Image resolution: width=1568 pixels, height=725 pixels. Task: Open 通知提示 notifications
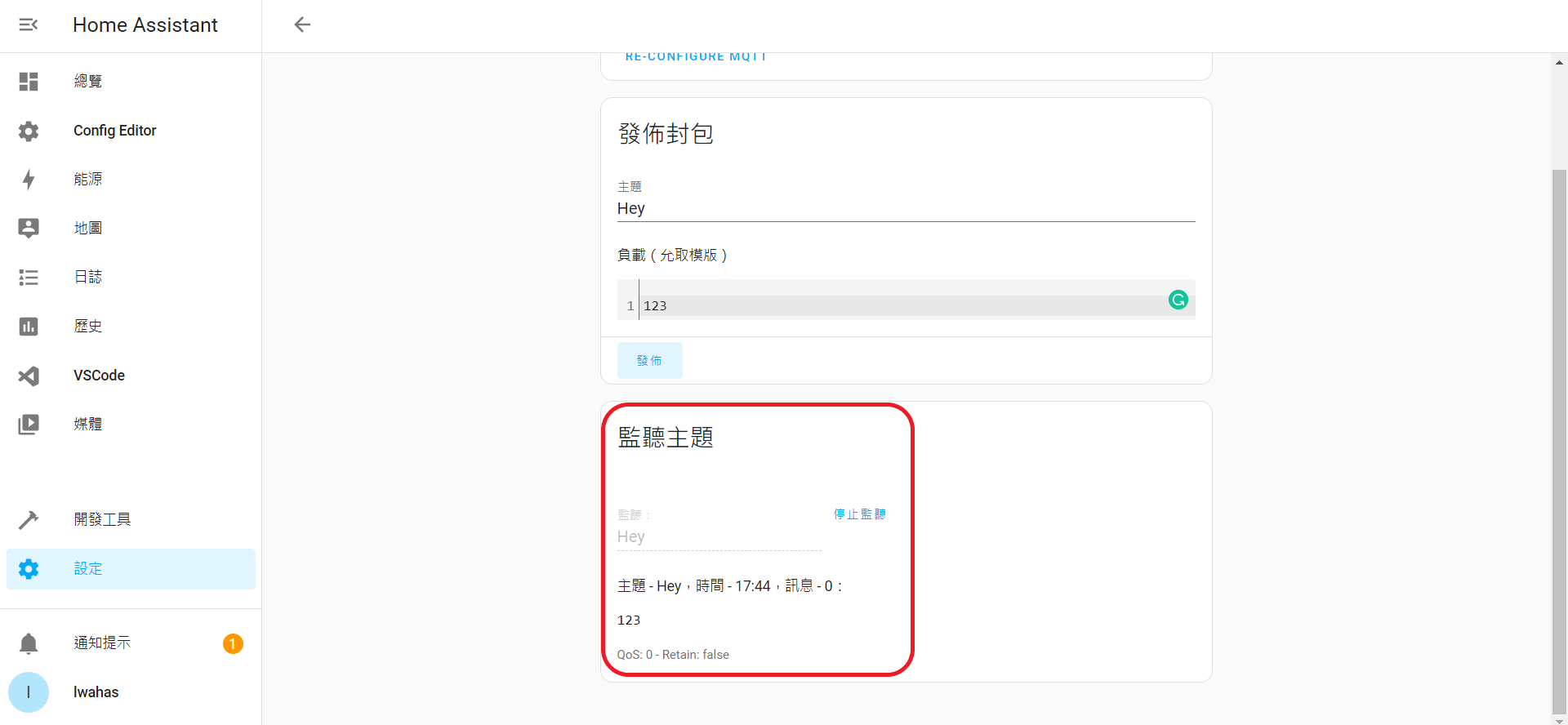pyautogui.click(x=102, y=643)
